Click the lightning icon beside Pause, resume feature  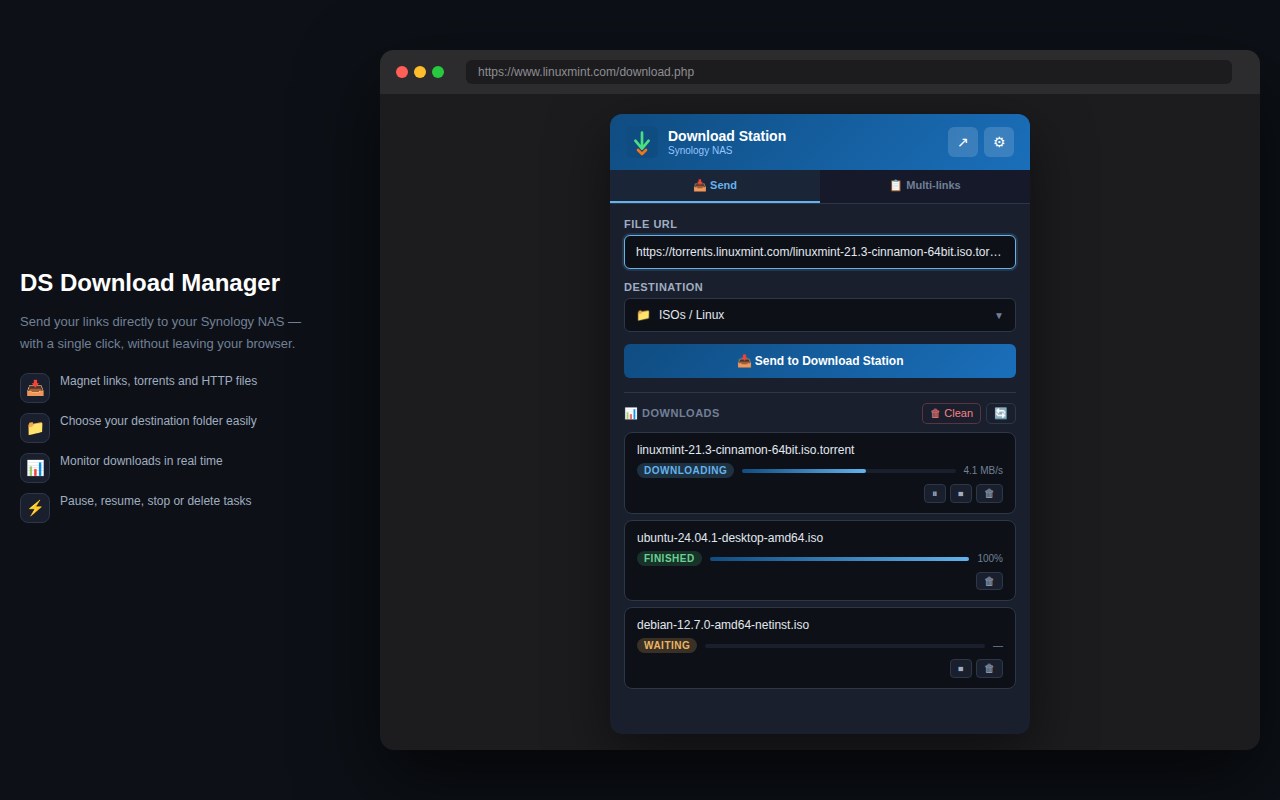tap(35, 508)
